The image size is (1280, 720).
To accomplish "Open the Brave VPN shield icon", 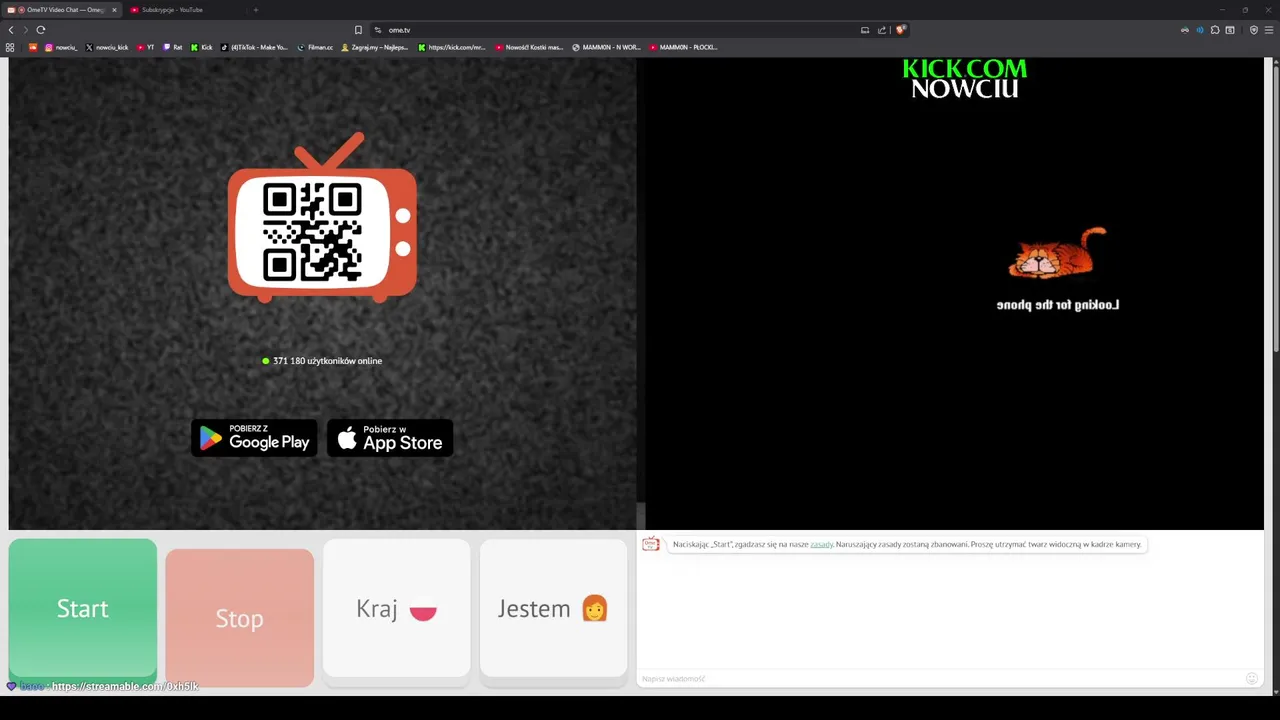I will point(1254,30).
